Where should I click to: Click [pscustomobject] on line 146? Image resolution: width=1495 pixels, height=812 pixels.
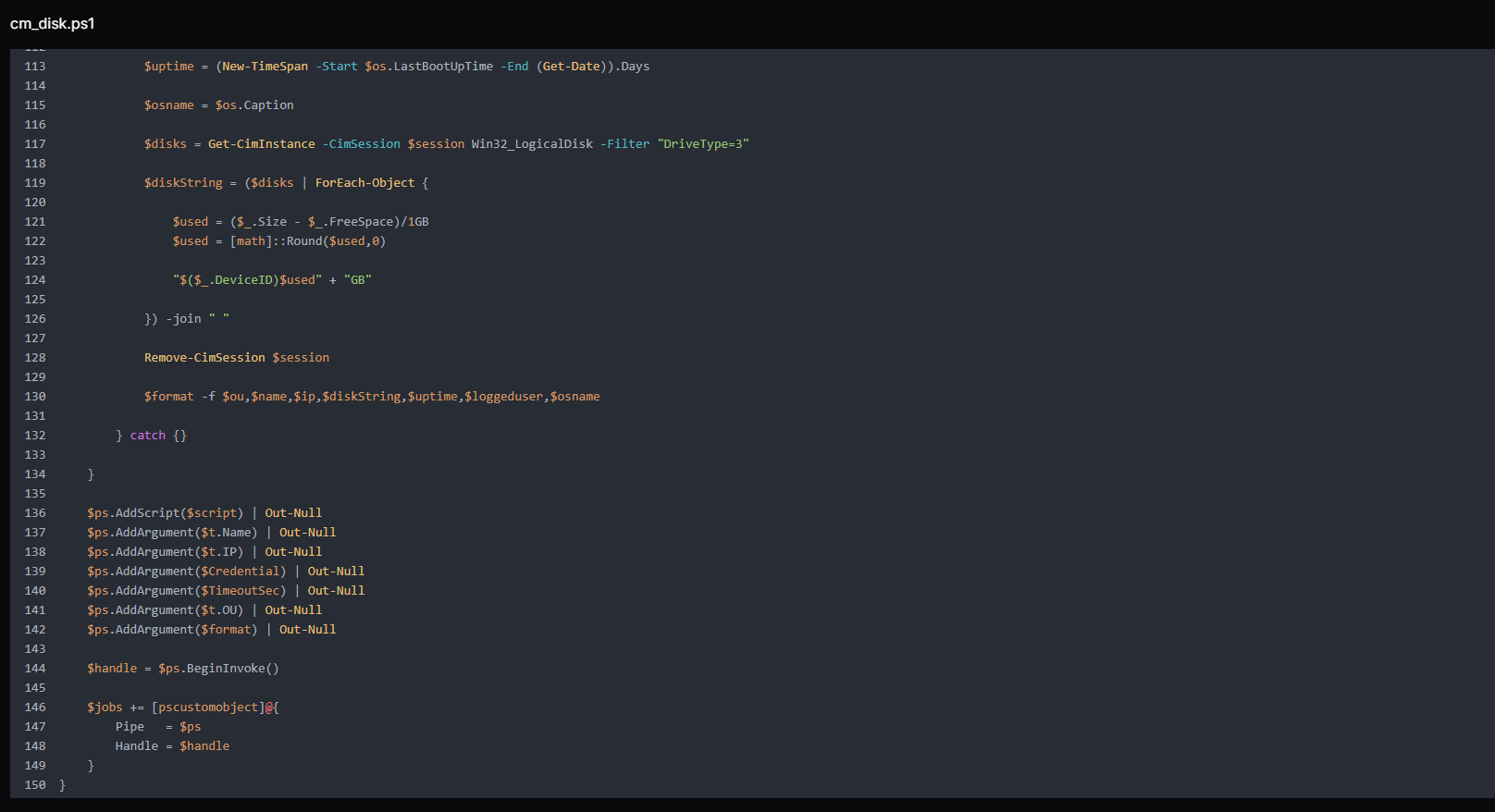pyautogui.click(x=208, y=707)
